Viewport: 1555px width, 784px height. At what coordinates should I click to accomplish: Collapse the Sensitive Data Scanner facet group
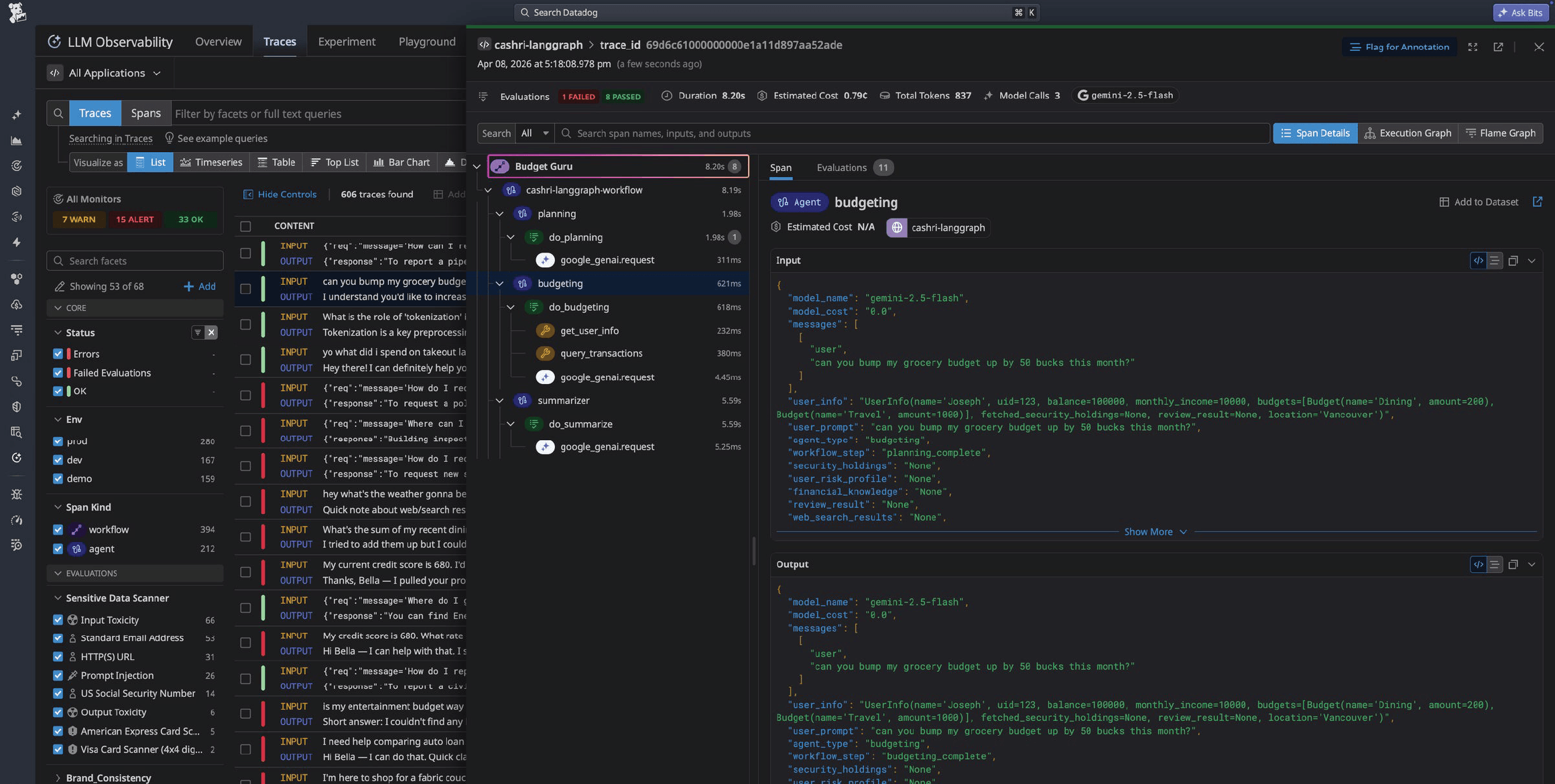58,598
